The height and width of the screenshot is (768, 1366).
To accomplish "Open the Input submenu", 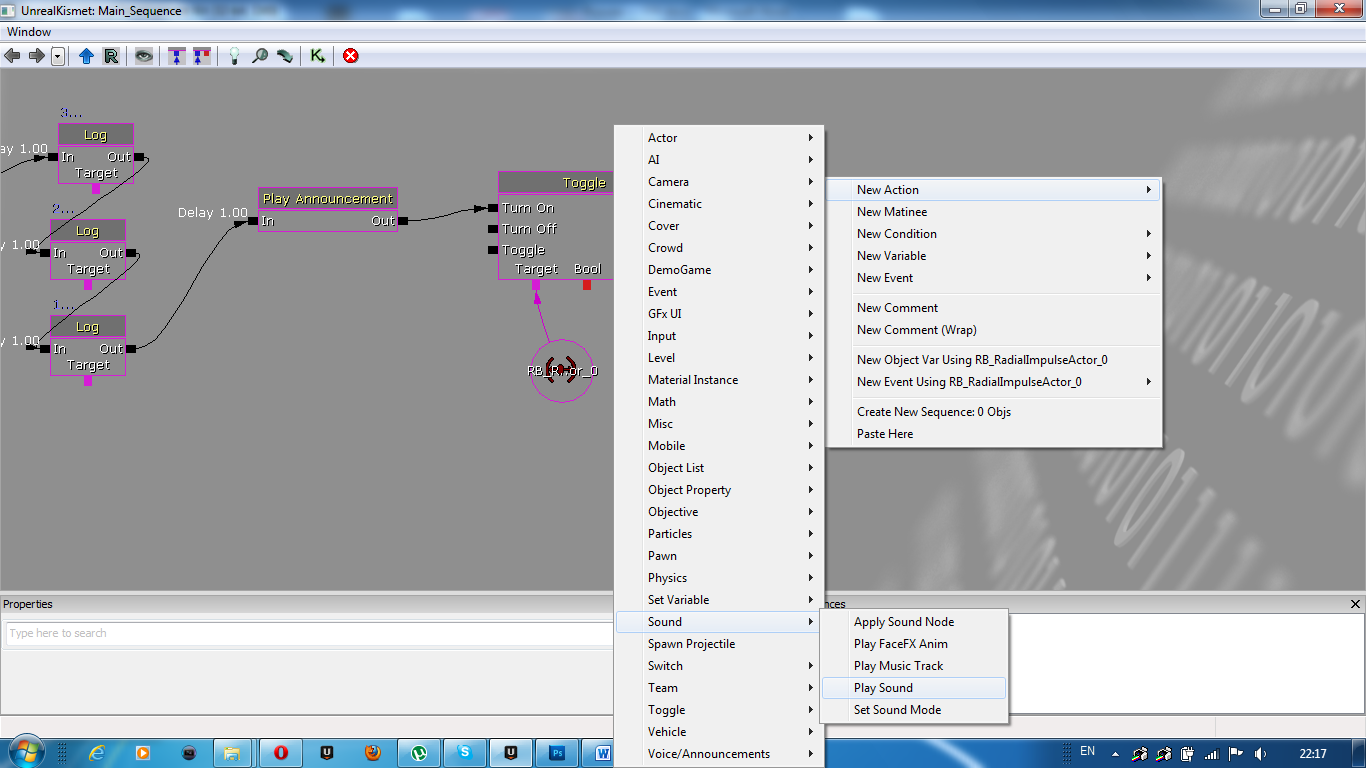I will (719, 336).
